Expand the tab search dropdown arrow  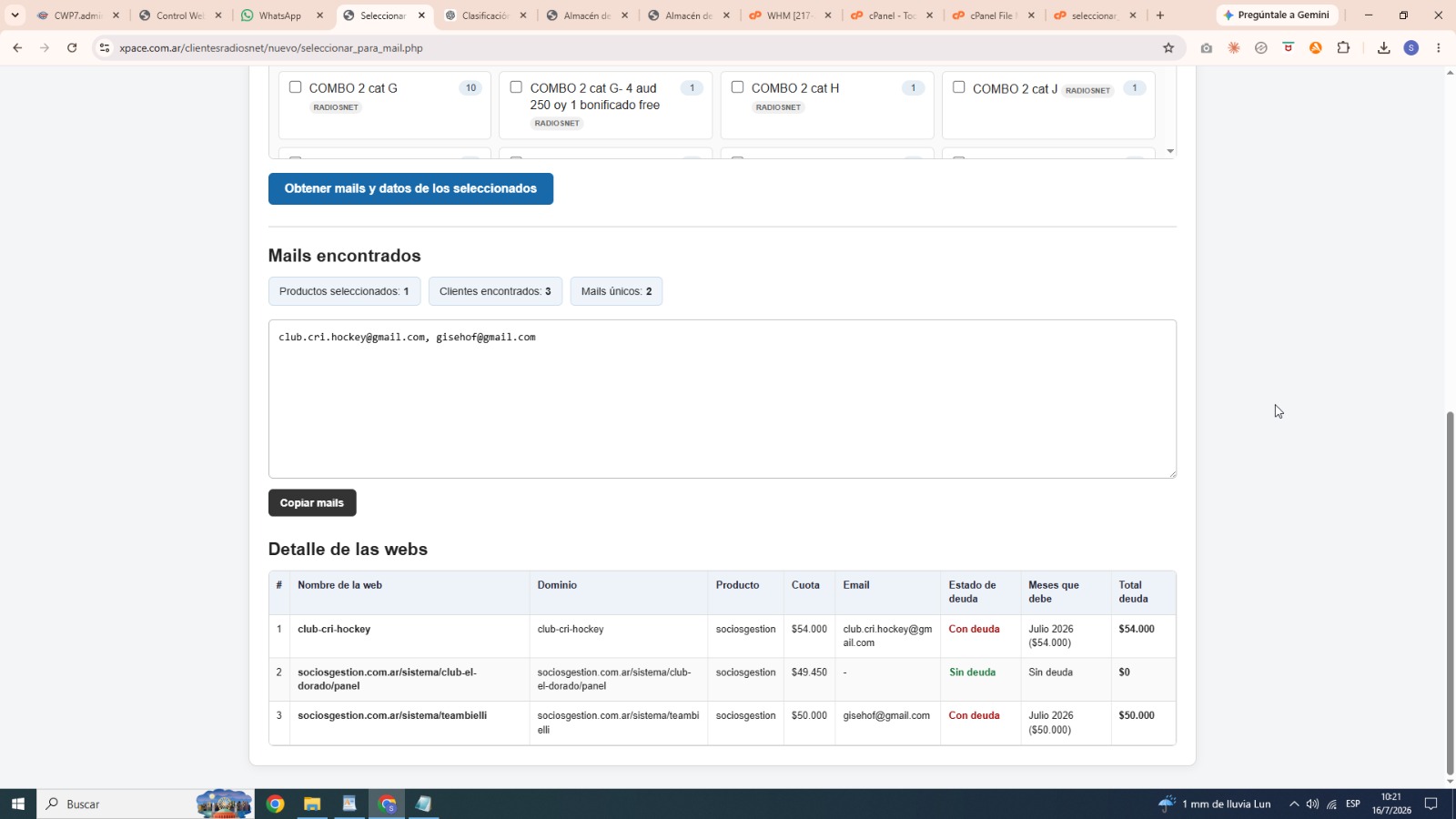click(15, 15)
